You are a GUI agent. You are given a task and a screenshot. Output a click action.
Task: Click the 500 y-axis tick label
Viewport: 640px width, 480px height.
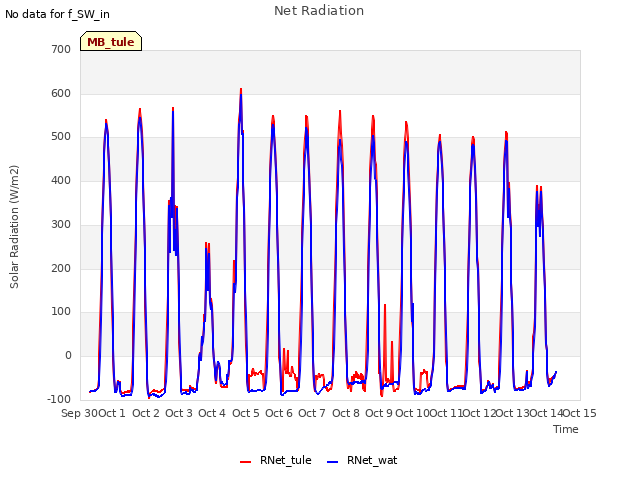pos(61,136)
